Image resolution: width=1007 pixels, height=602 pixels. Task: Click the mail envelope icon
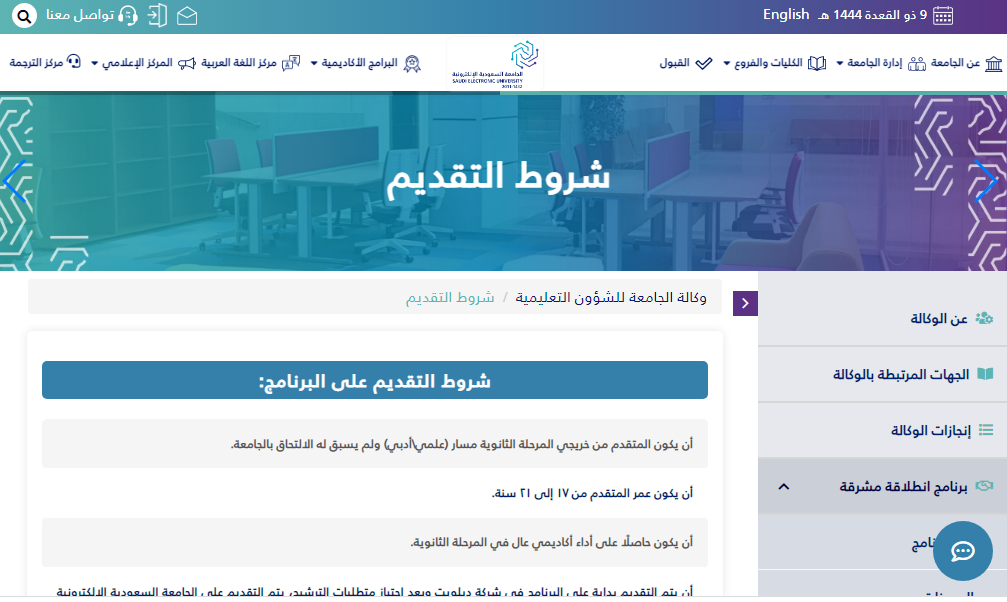point(187,15)
